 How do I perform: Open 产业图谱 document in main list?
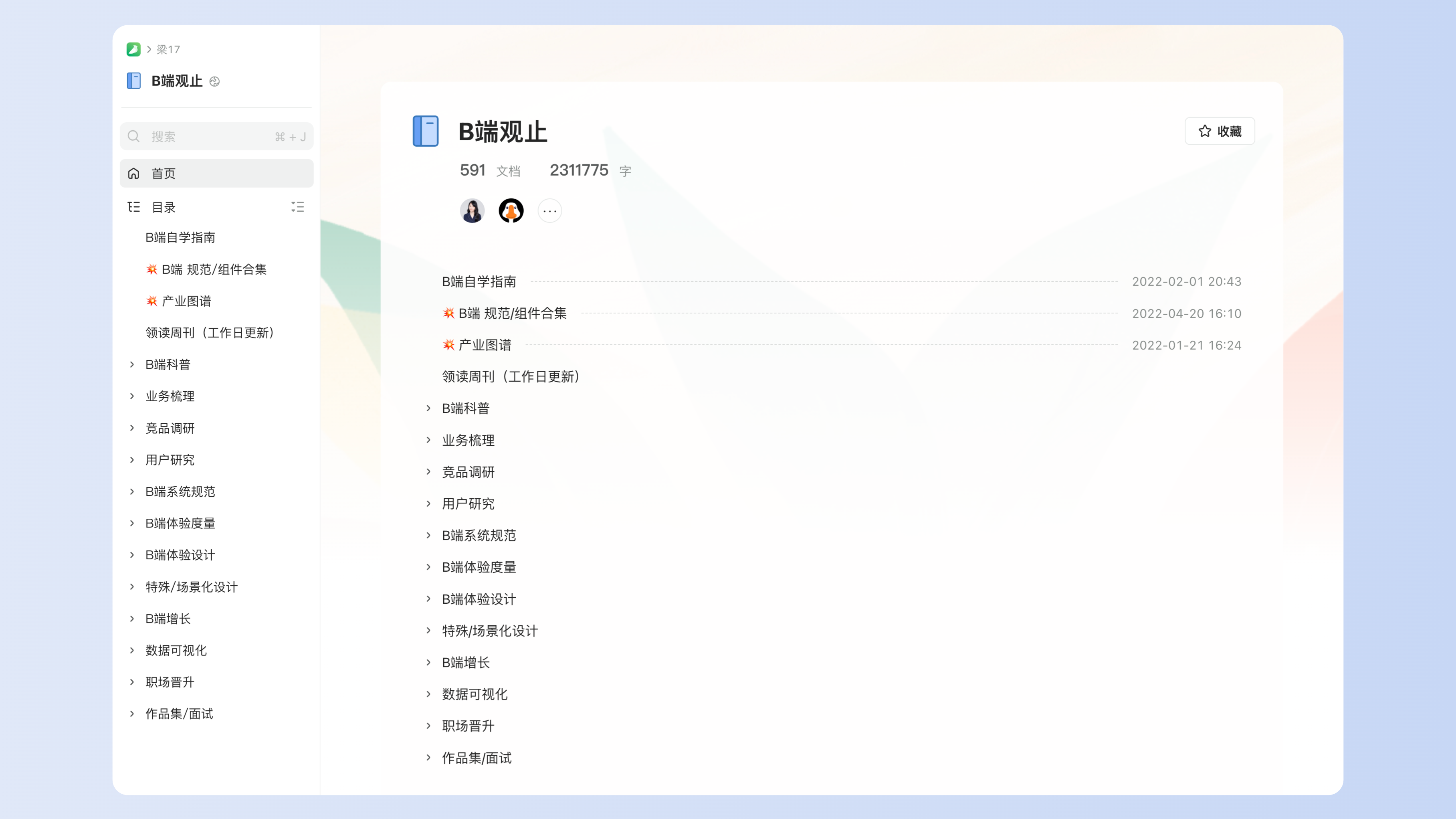[x=485, y=345]
